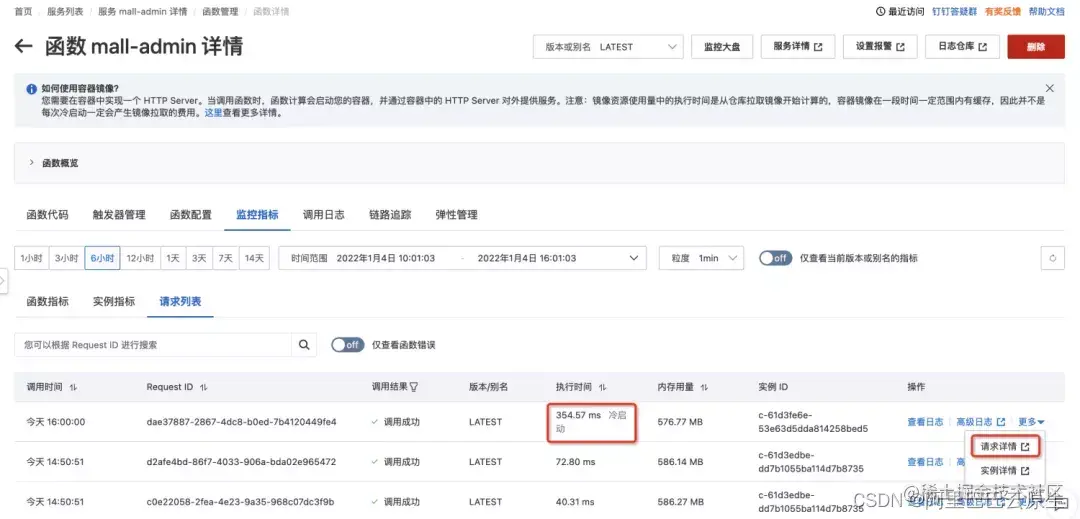The image size is (1080, 519).
Task: Open 有奖反馈 link
Action: (1003, 12)
